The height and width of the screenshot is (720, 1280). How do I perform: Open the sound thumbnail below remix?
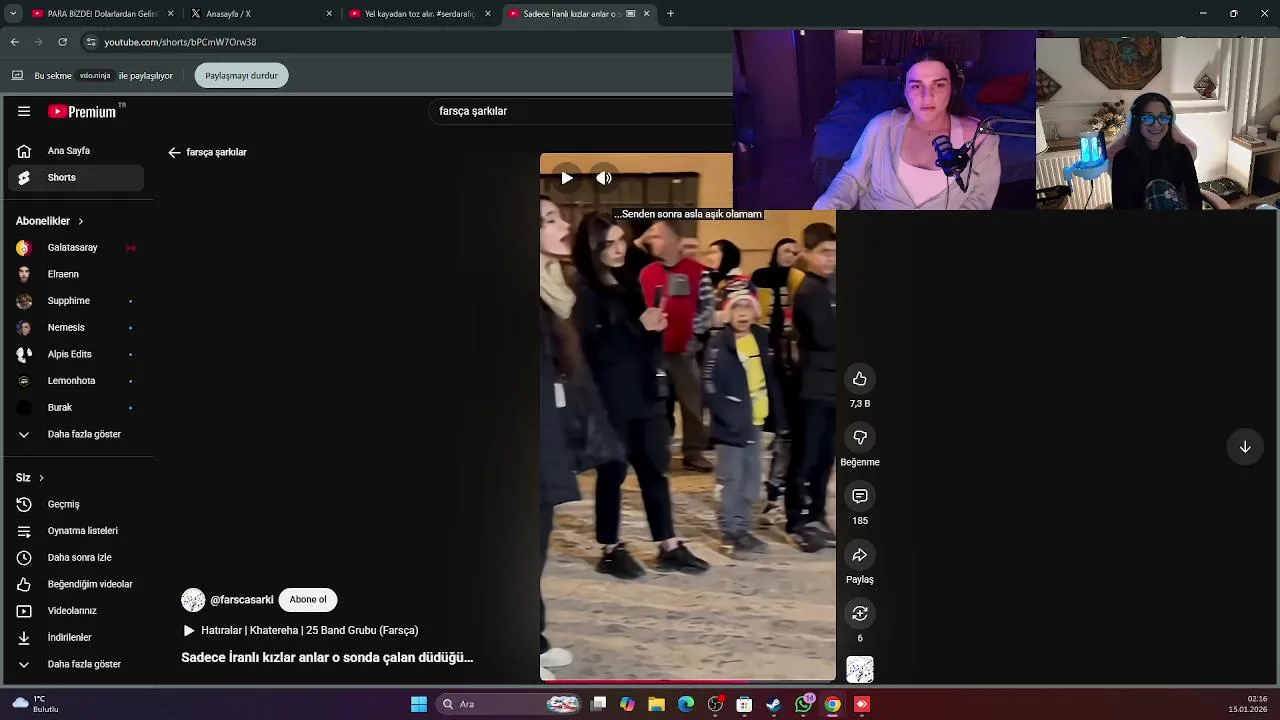tap(860, 669)
